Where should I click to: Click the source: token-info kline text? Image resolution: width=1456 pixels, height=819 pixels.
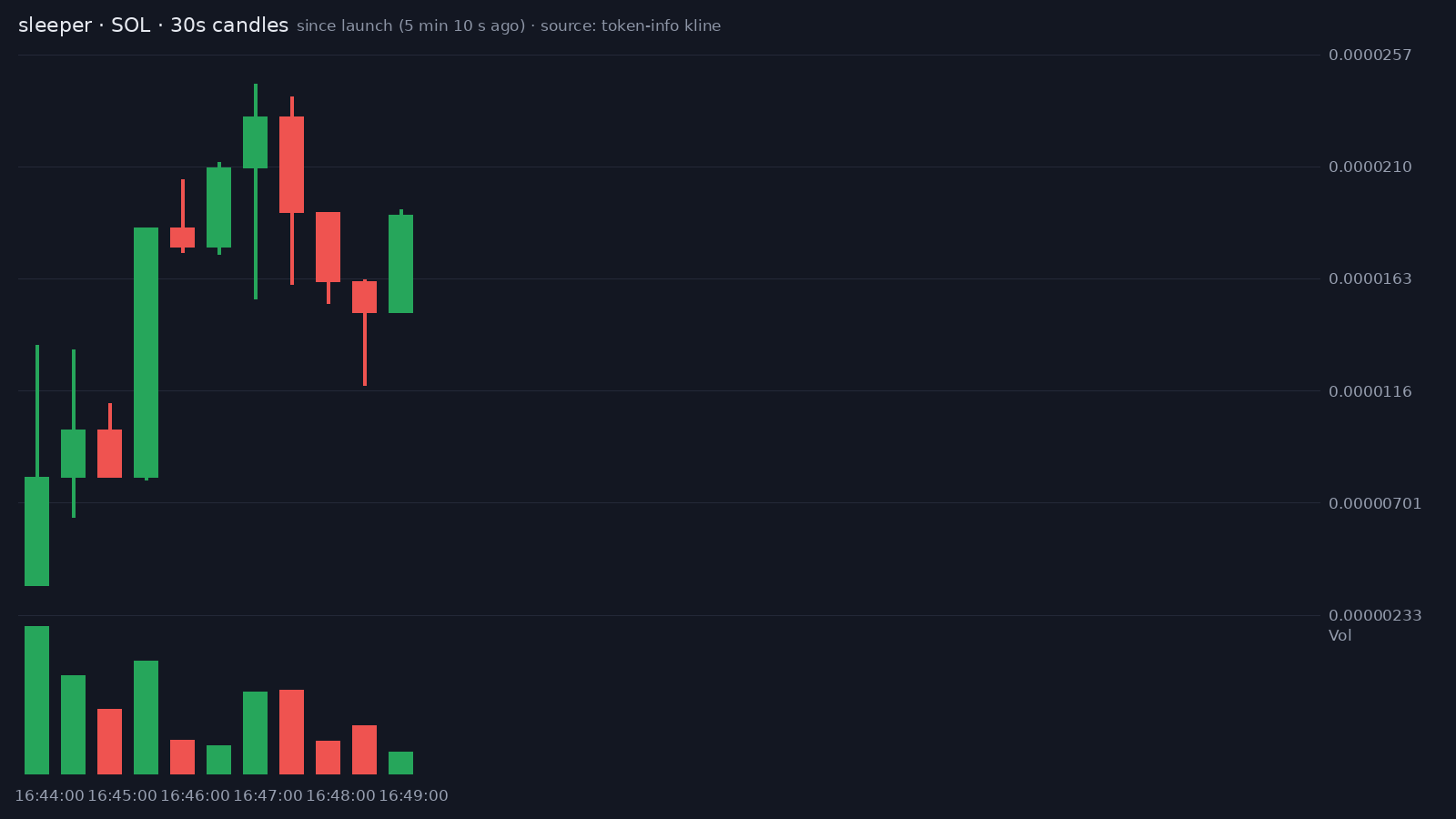[631, 25]
